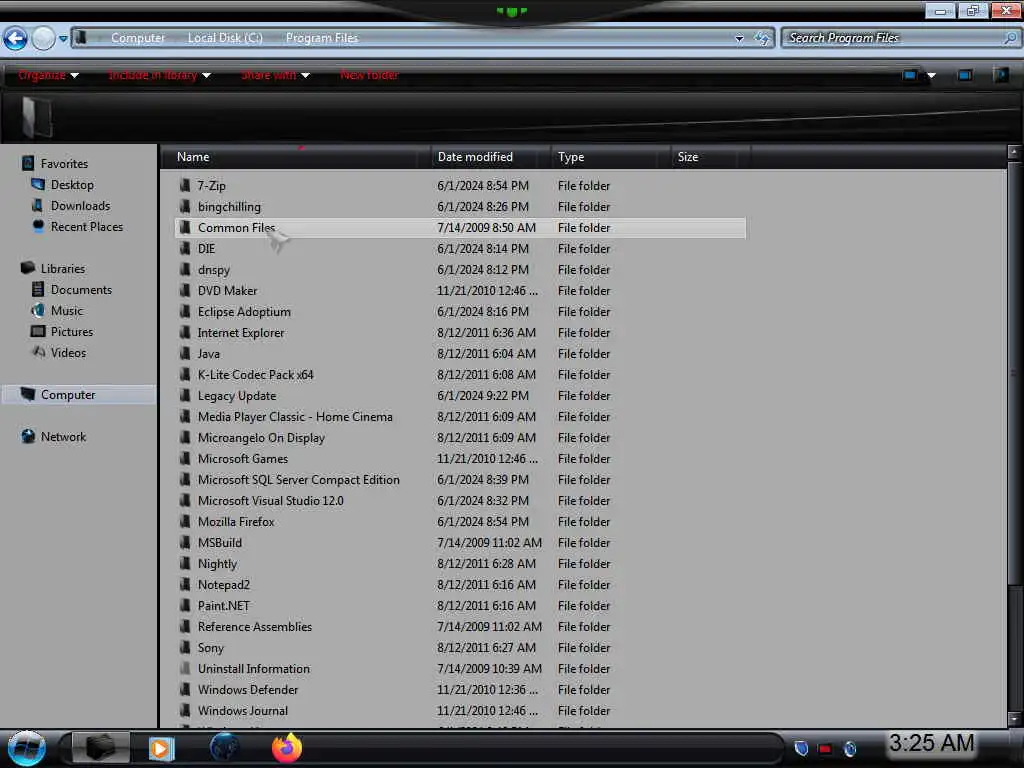Click the 7-Zip folder icon

[185, 185]
